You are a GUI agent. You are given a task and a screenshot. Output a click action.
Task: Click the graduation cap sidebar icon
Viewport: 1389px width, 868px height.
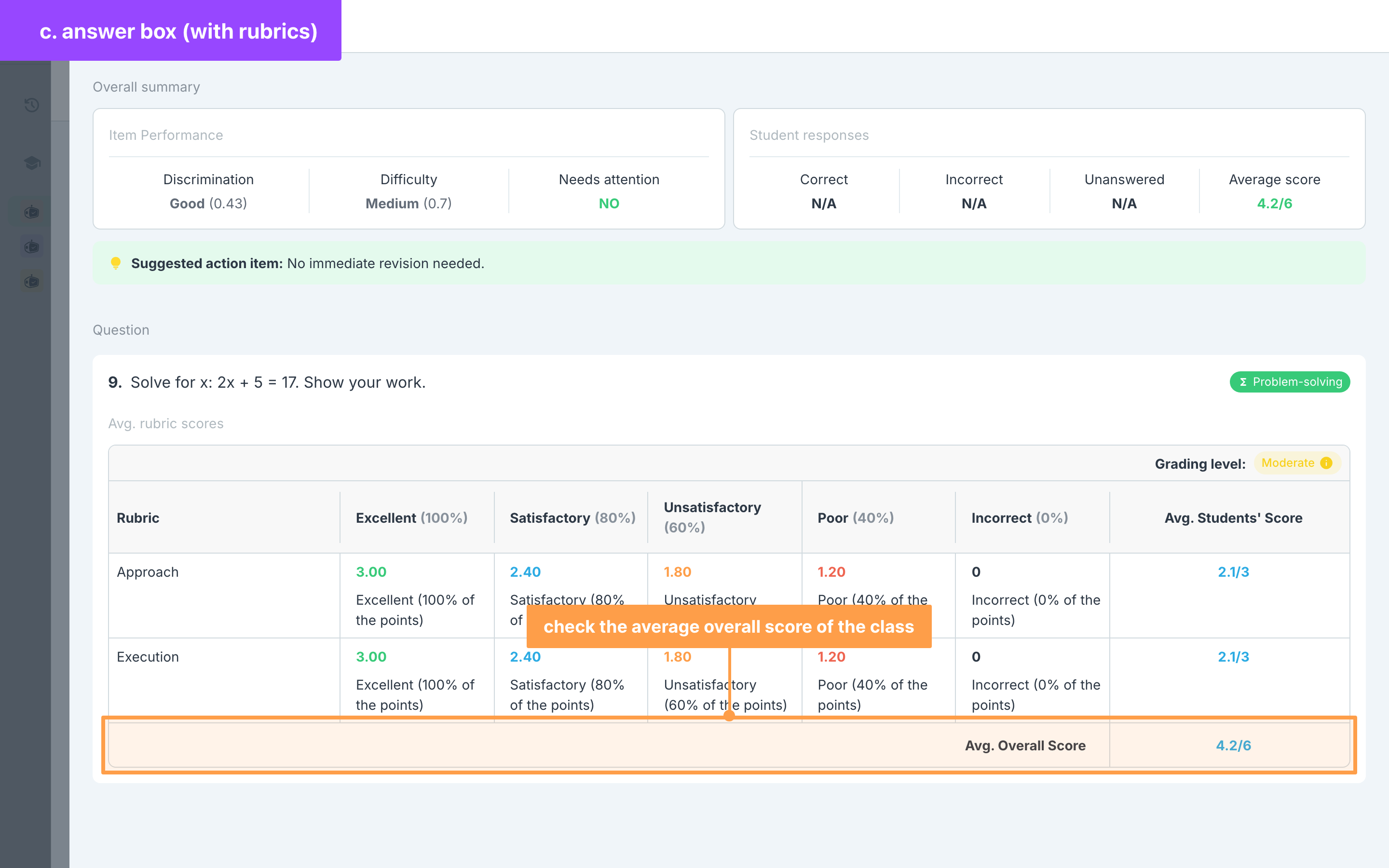(31, 163)
